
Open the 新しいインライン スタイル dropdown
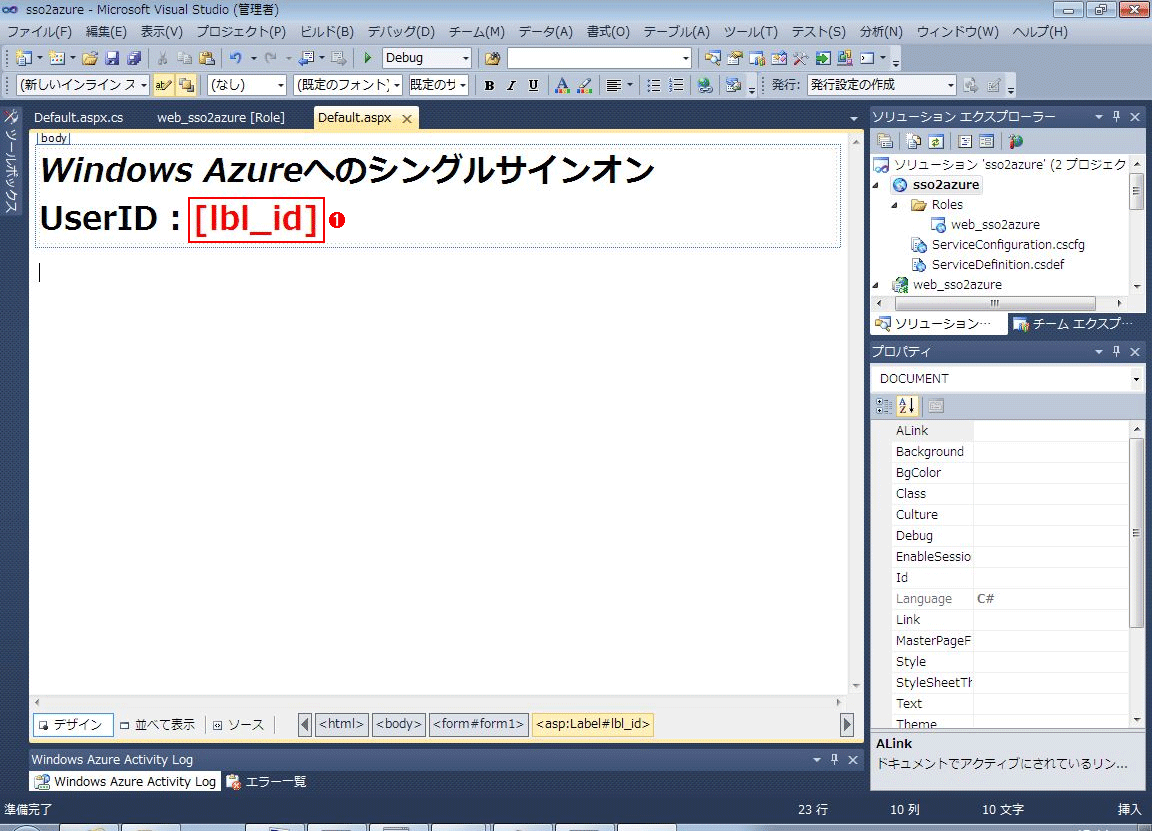pos(143,85)
